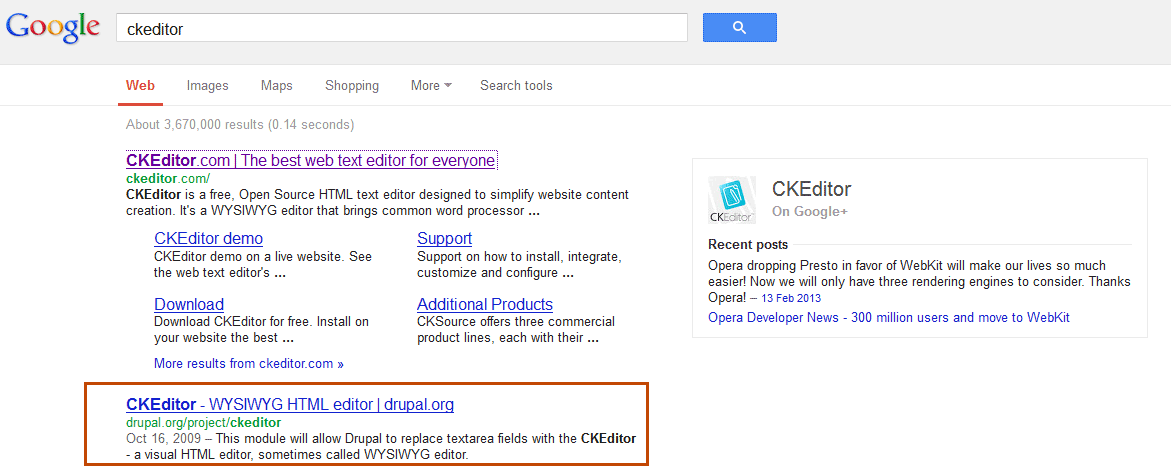Viewport: 1171px width, 472px height.
Task: Open the CKEditor demo sitelink
Action: pyautogui.click(x=208, y=239)
